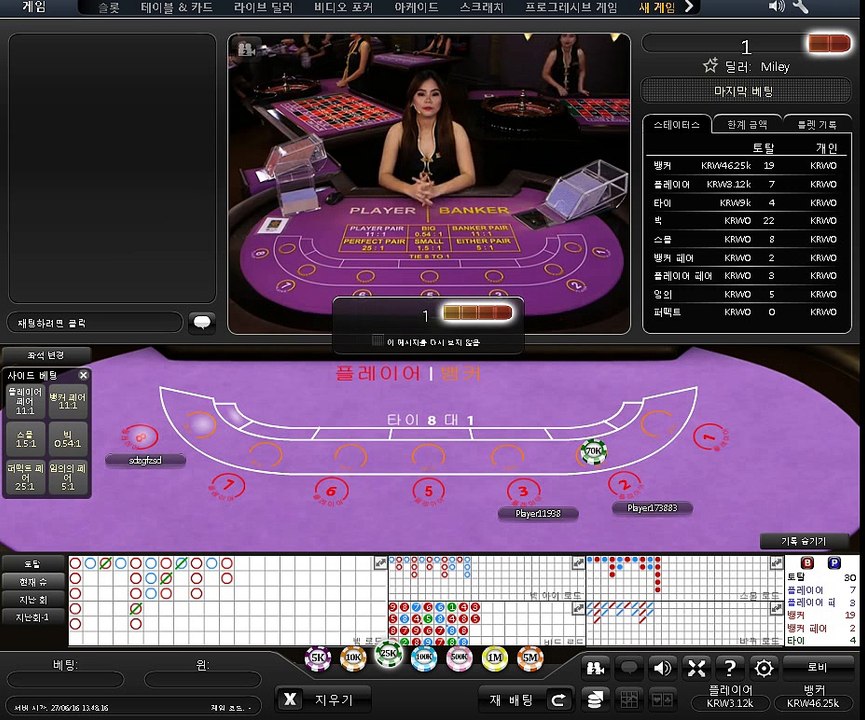Viewport: 865px width, 720px height.
Task: Check the don't show message again box
Action: [x=377, y=341]
